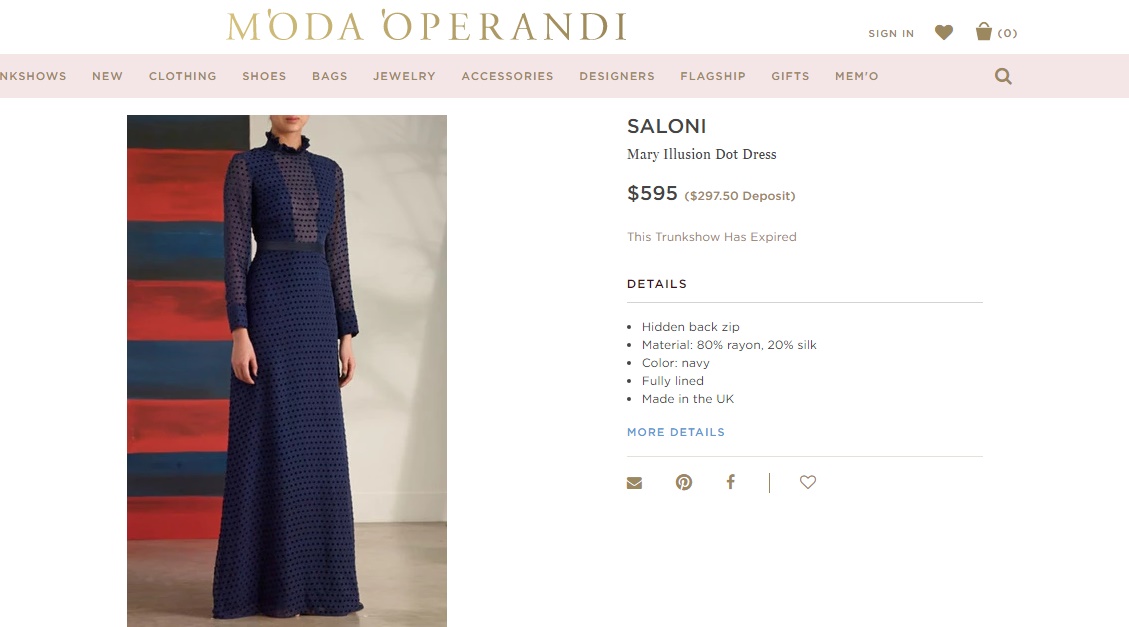Share product via email envelope icon
This screenshot has height=627, width=1129.
point(634,483)
